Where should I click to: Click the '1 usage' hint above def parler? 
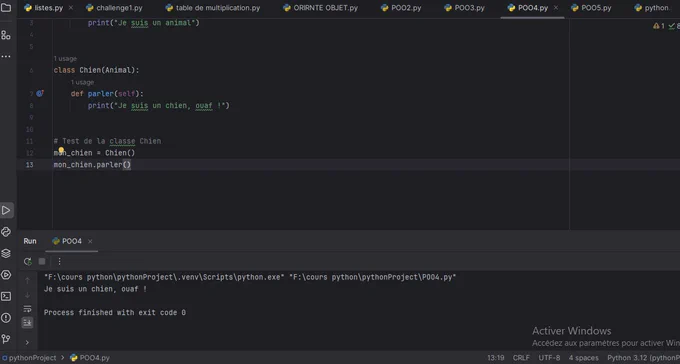[82, 82]
